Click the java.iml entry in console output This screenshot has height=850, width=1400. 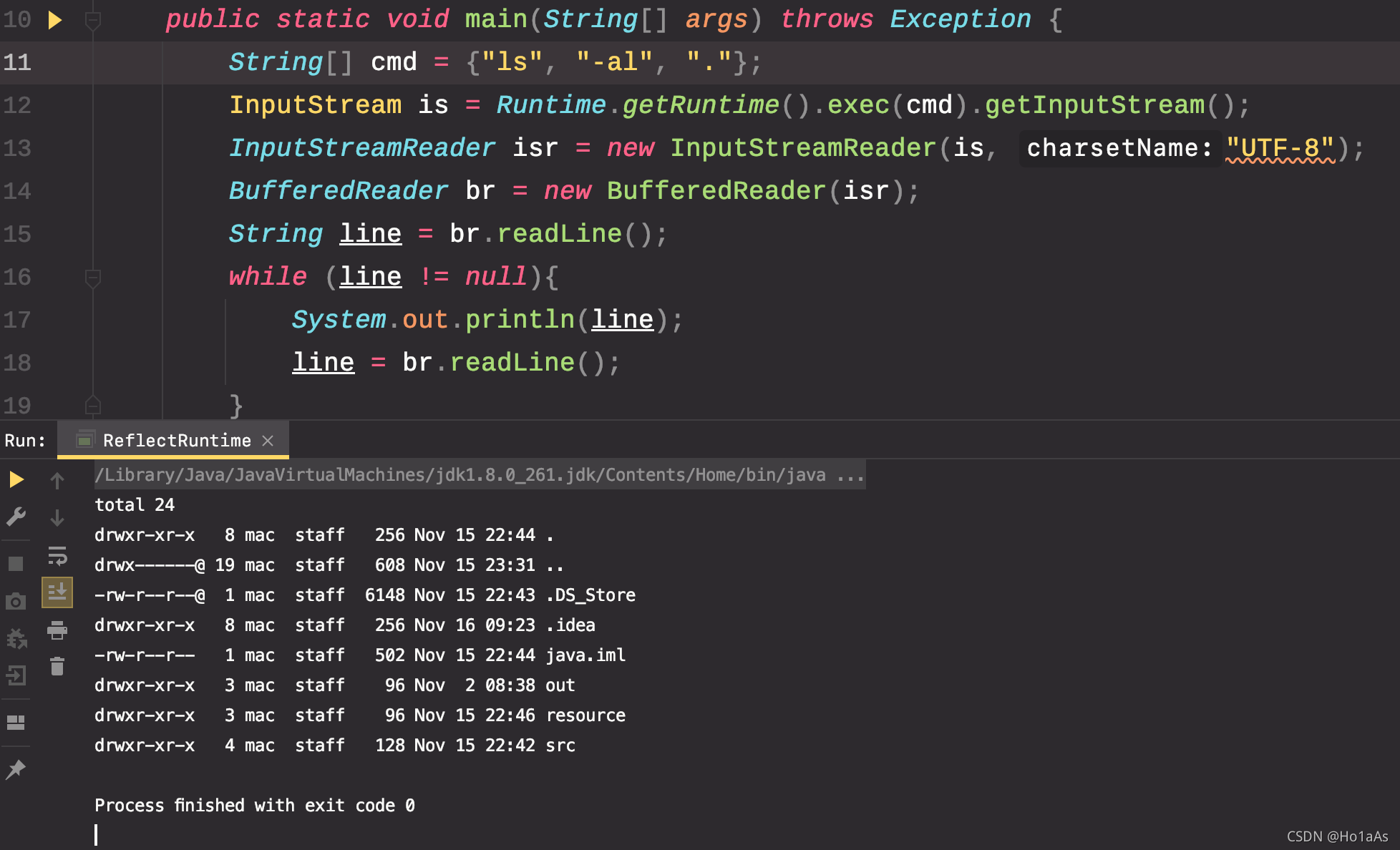[x=585, y=655]
